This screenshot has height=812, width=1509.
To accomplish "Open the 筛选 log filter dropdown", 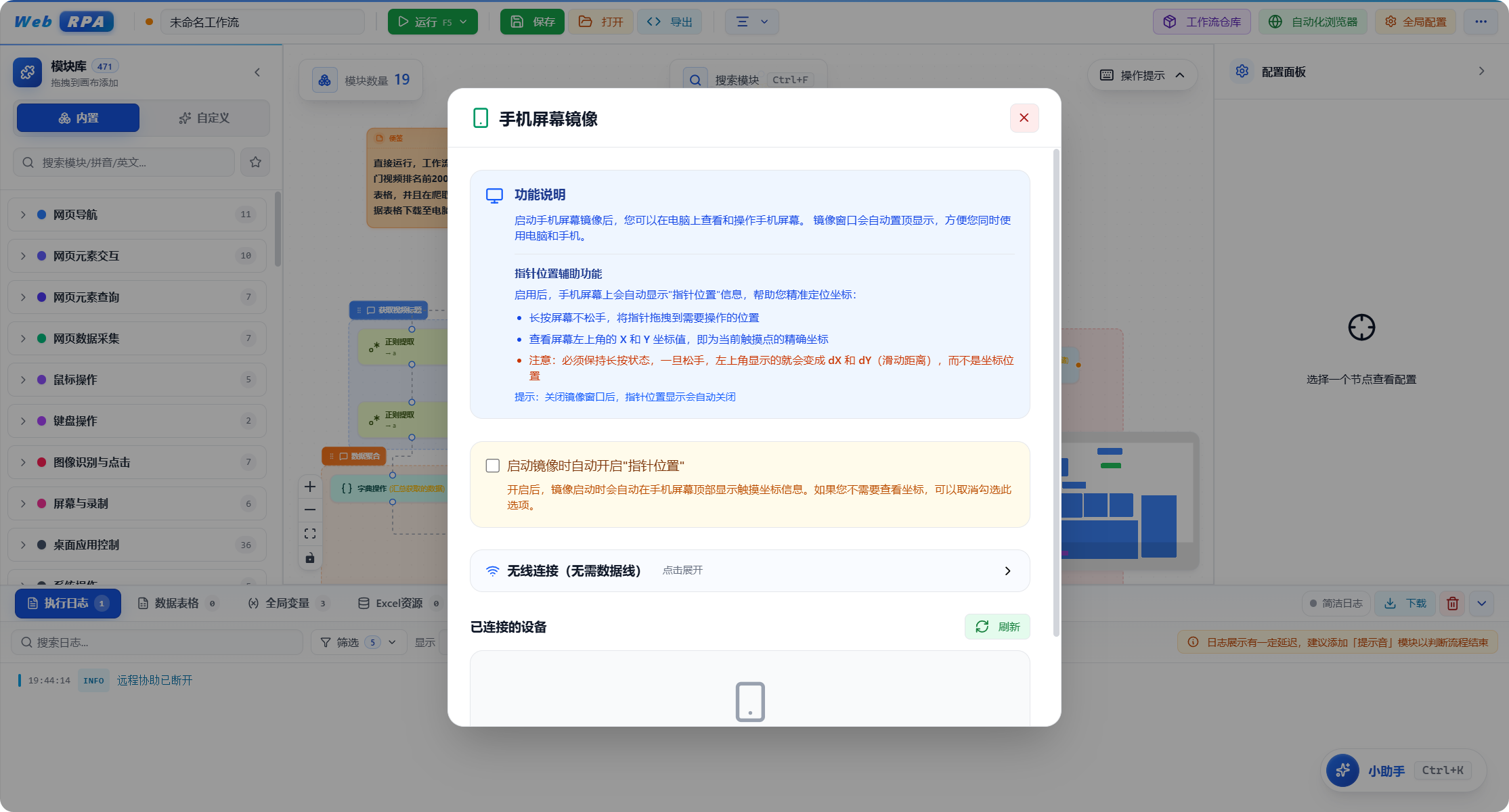I will pos(358,642).
